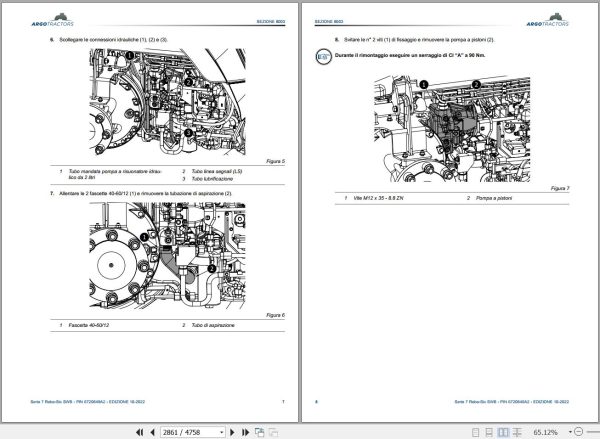Image resolution: width=600 pixels, height=439 pixels.
Task: Click the zoom out minus button
Action: point(579,432)
